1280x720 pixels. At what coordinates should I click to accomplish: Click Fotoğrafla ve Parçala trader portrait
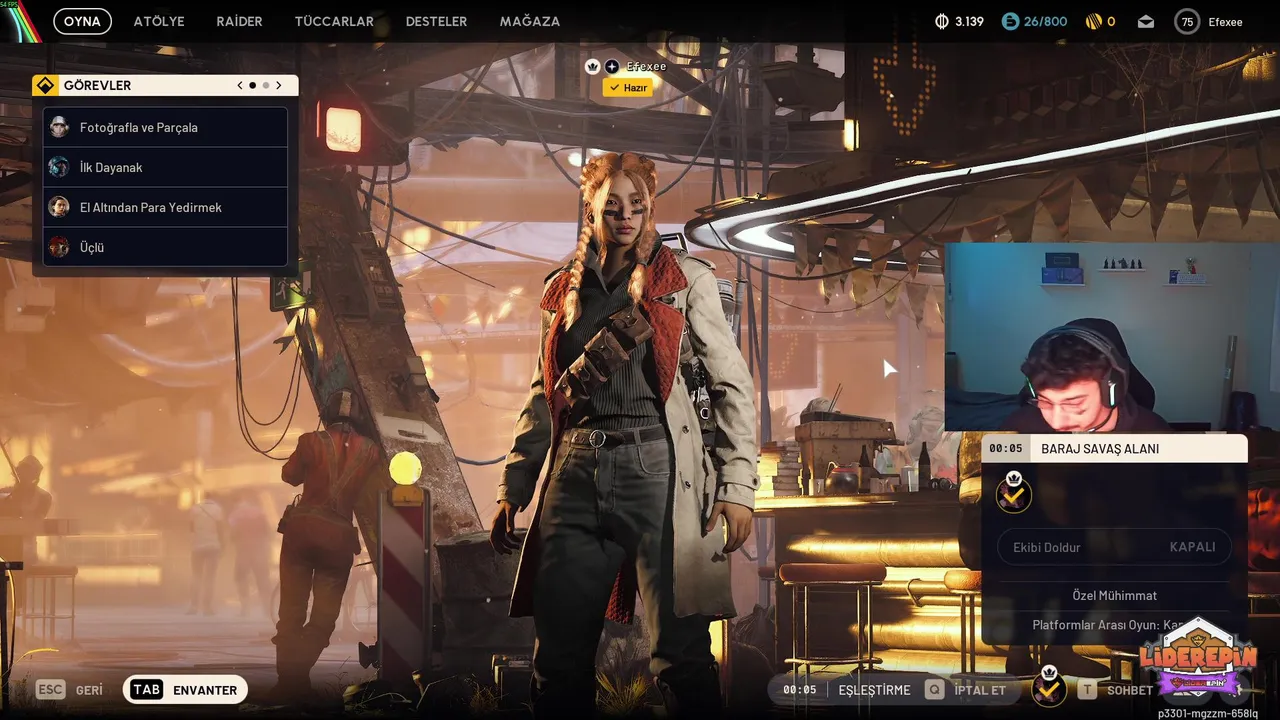[x=60, y=127]
